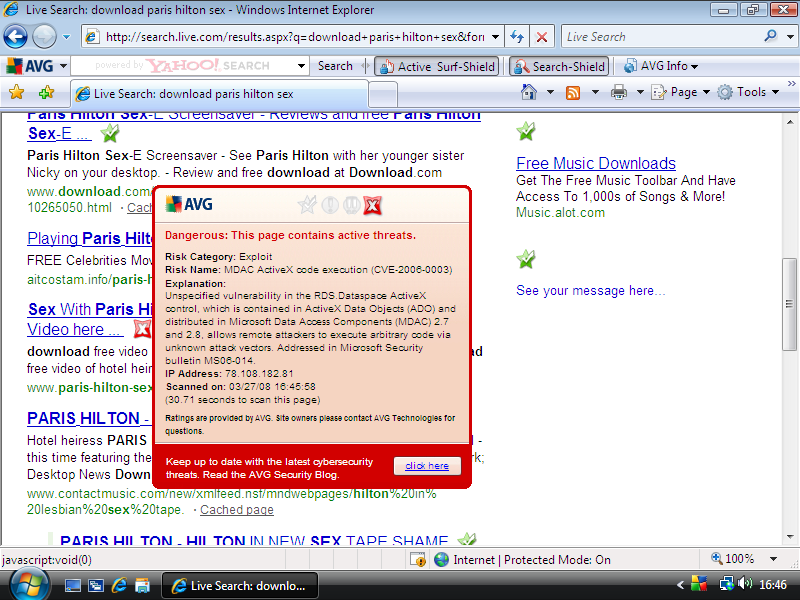Click the volume speaker icon in the system tray
This screenshot has width=800, height=600.
(x=745, y=583)
